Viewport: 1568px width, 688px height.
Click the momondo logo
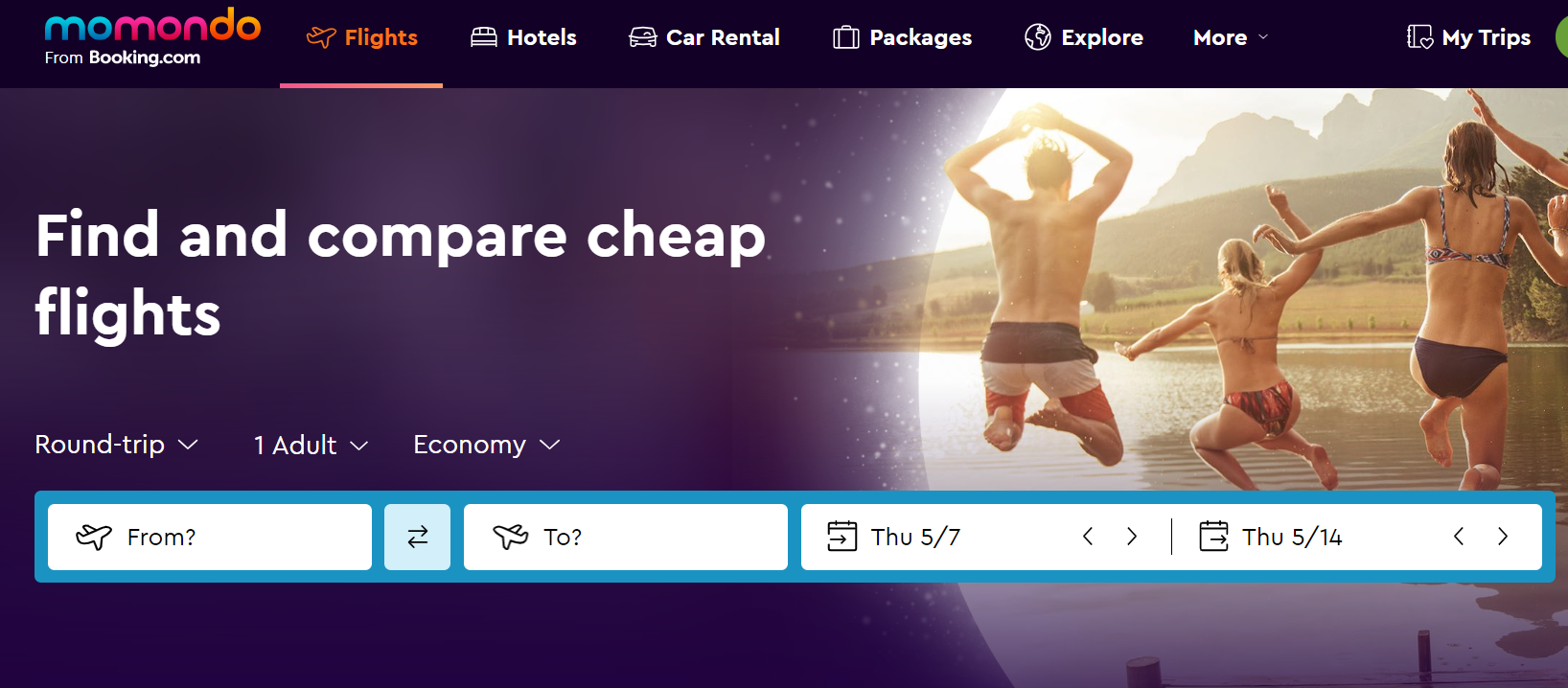[152, 37]
